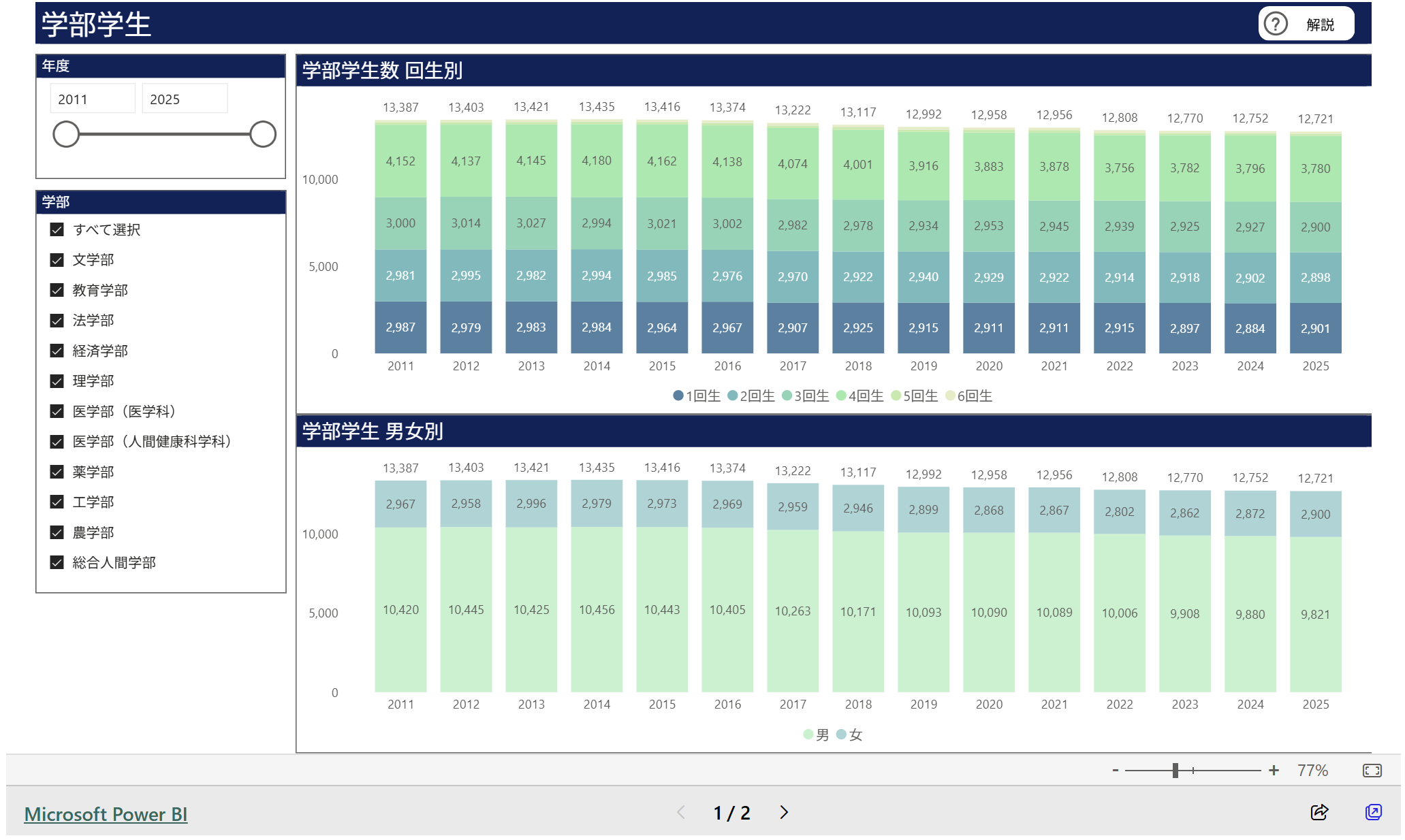Viewport: 1405px width, 840px height.
Task: Go to next page with right chevron
Action: coord(783,812)
